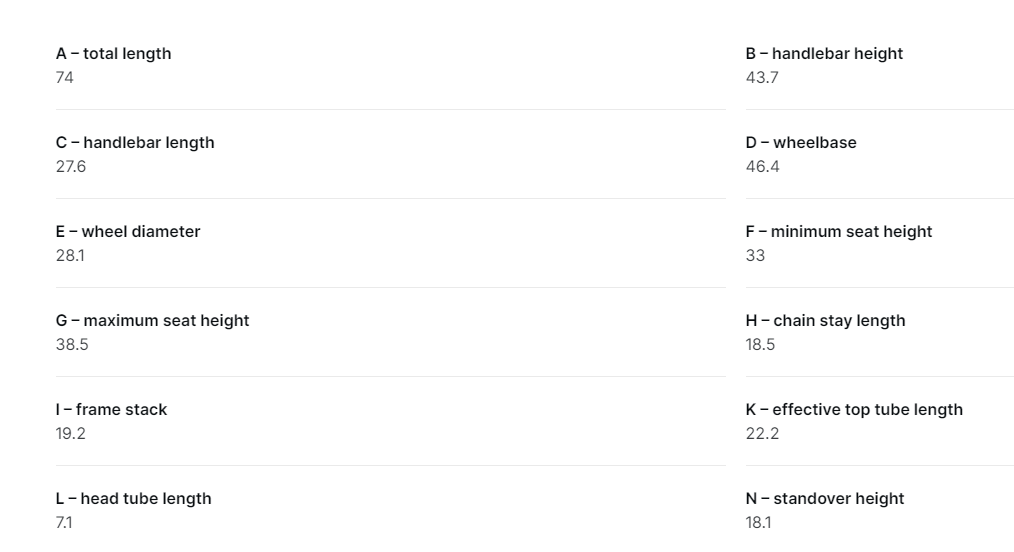
Task: Select the wheelbase value 46.4
Action: [762, 167]
